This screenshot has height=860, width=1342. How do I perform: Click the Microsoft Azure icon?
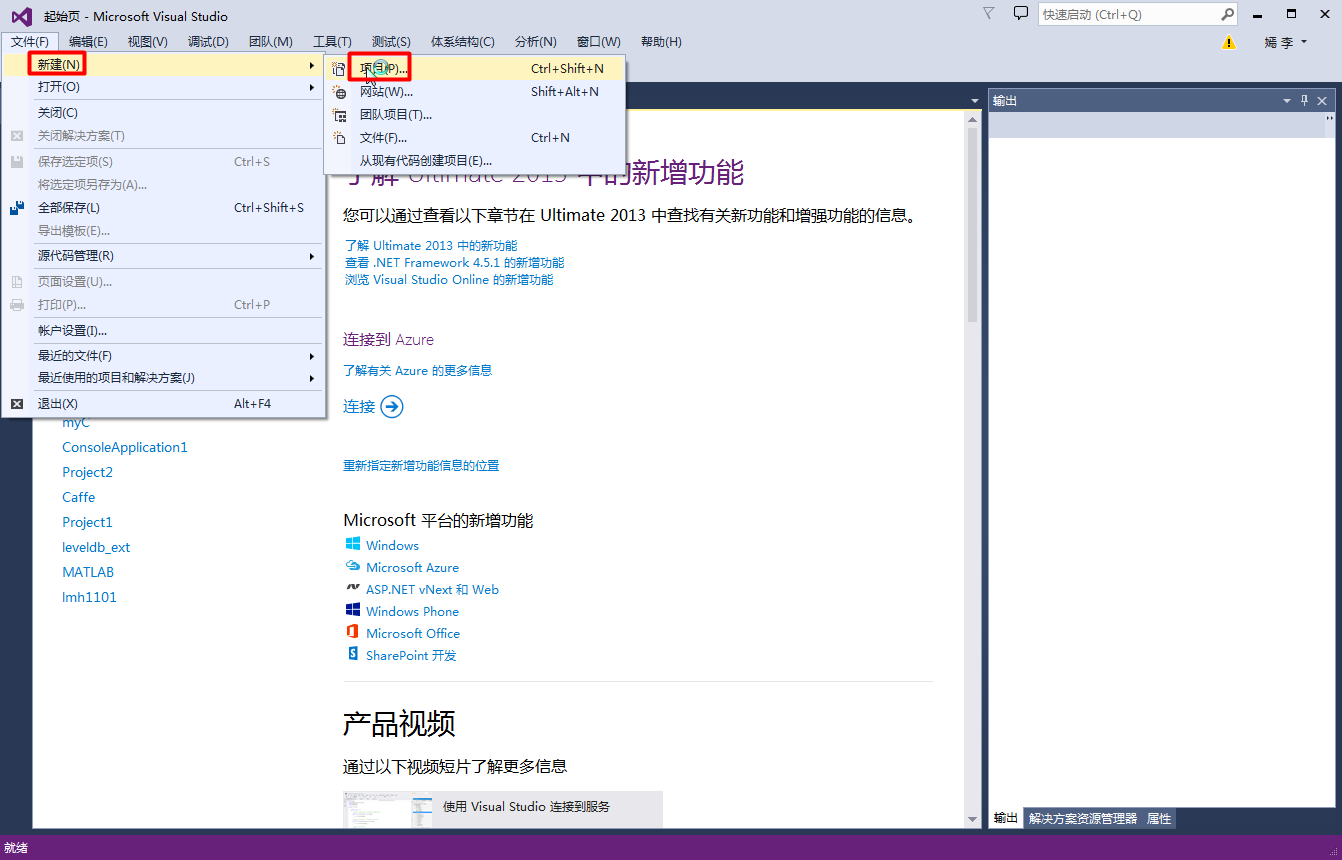point(353,566)
